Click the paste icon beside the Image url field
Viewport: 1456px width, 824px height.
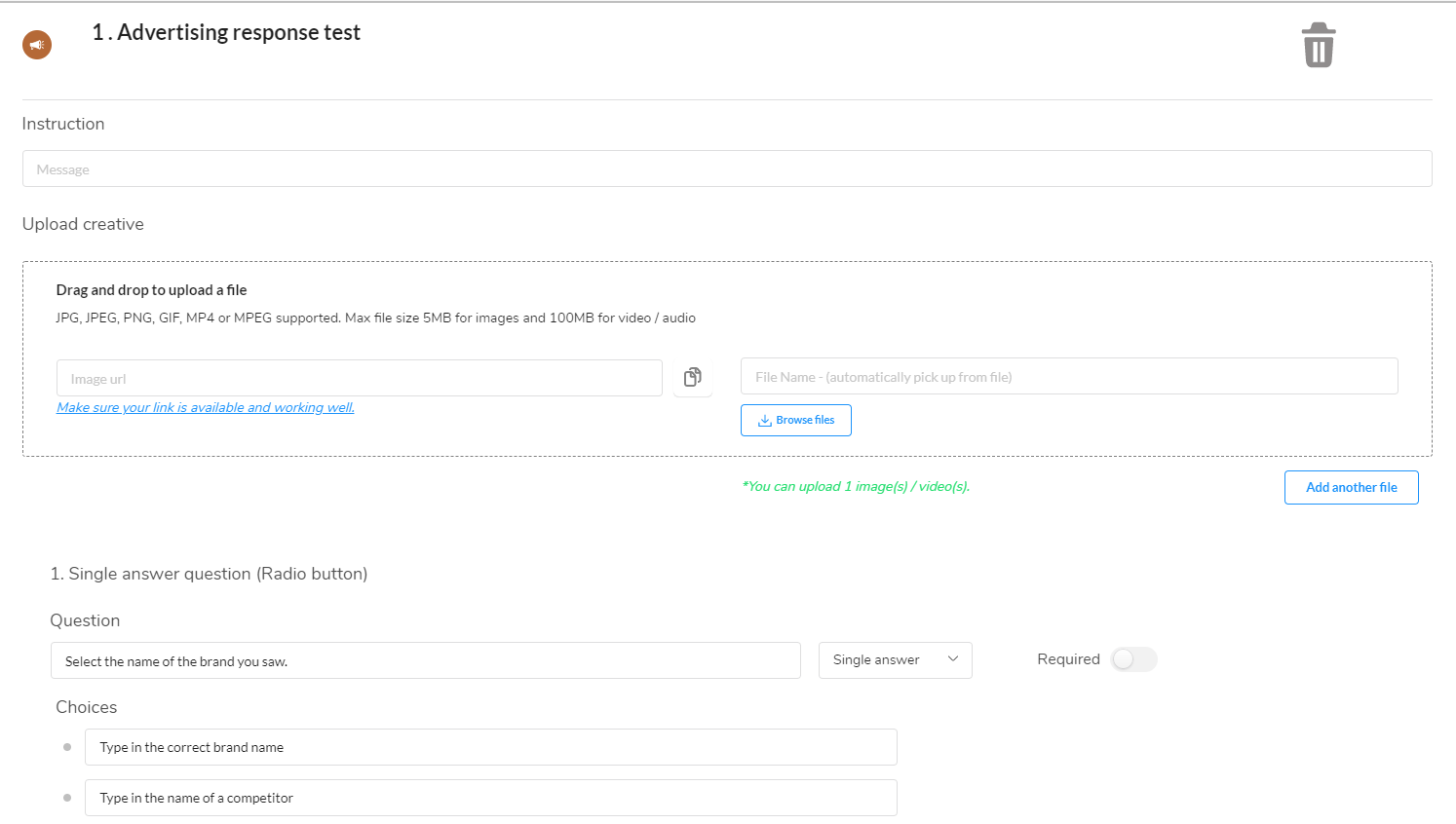(693, 378)
